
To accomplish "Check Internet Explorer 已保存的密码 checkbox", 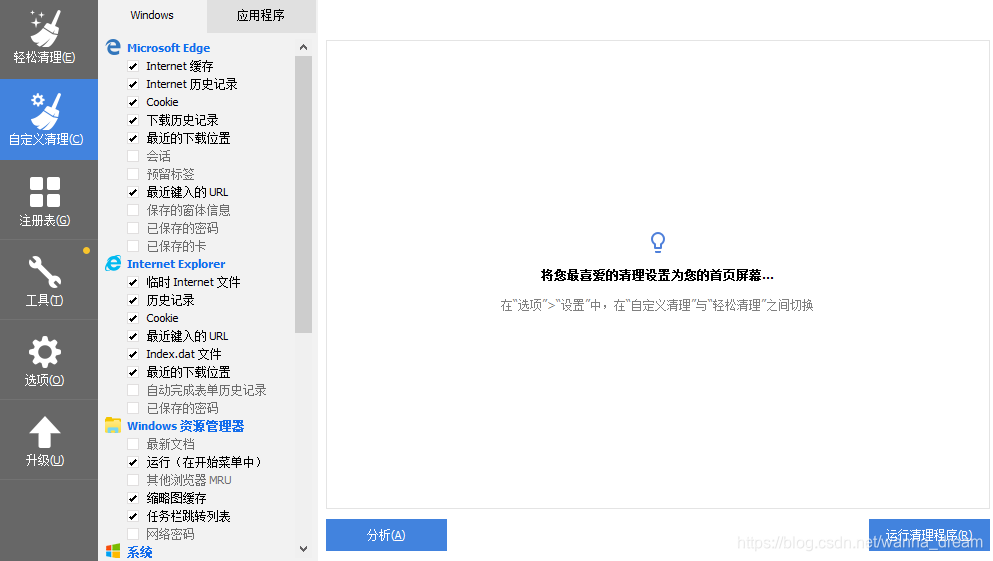I will 133,408.
